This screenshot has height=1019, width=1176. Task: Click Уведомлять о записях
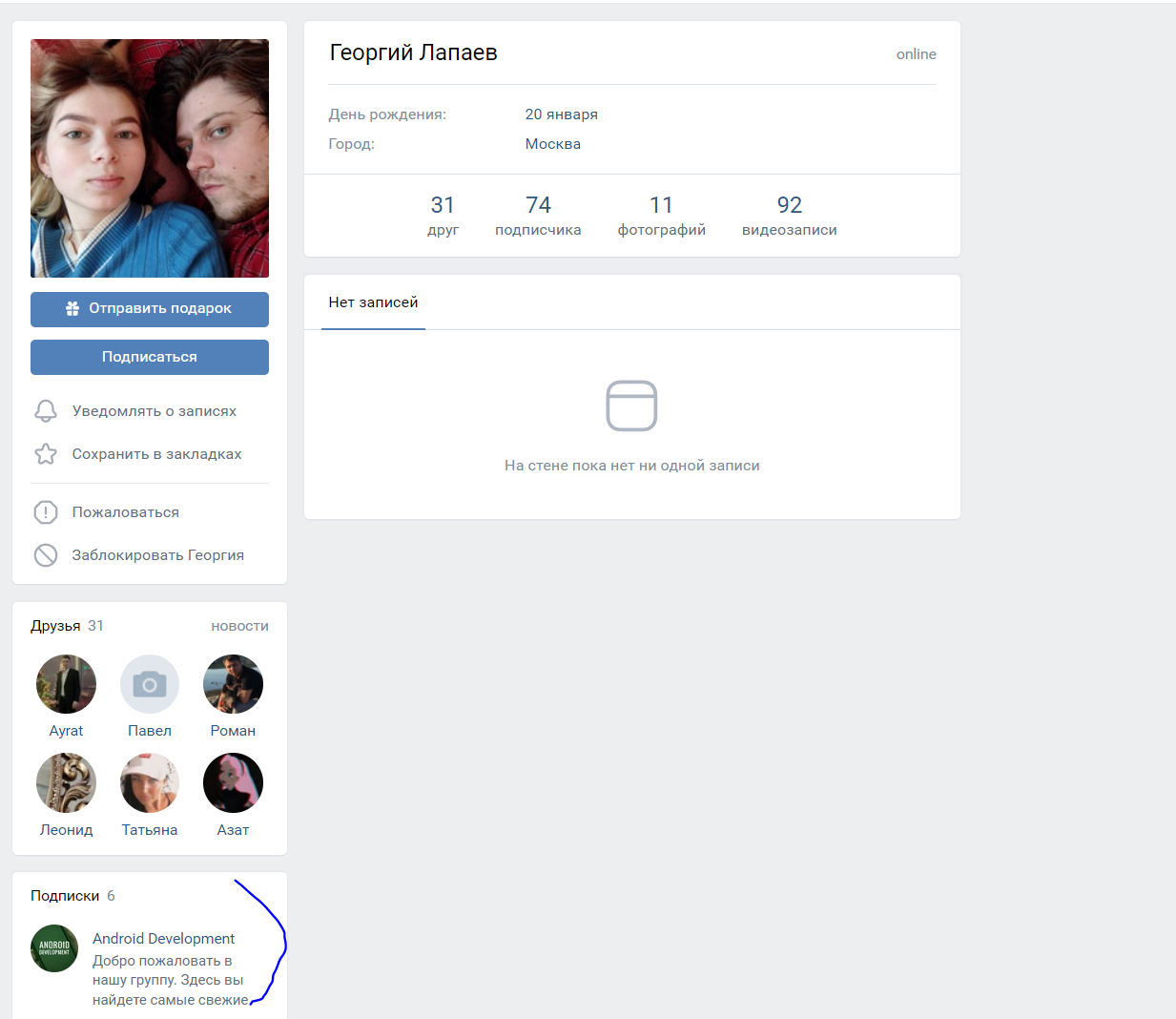[x=155, y=411]
